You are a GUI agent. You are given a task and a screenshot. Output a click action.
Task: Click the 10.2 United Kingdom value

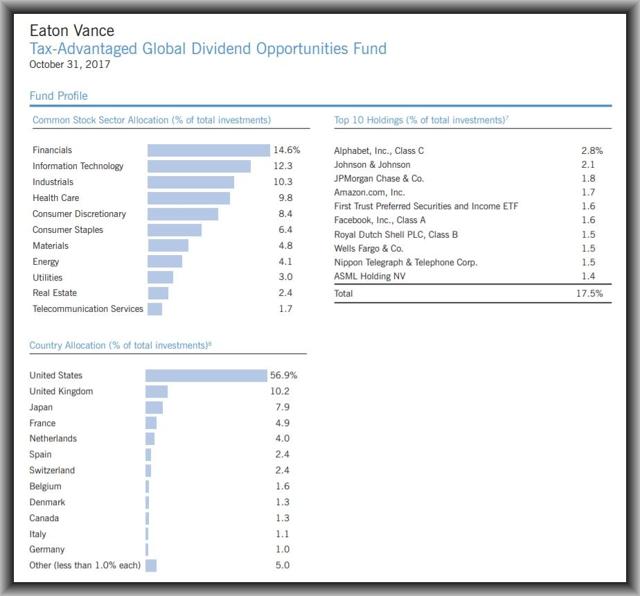tap(280, 391)
